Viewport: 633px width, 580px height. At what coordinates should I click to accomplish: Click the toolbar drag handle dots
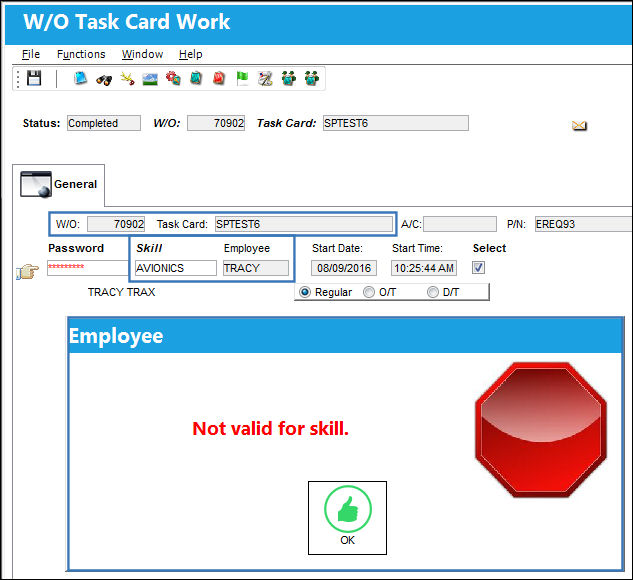tap(18, 79)
